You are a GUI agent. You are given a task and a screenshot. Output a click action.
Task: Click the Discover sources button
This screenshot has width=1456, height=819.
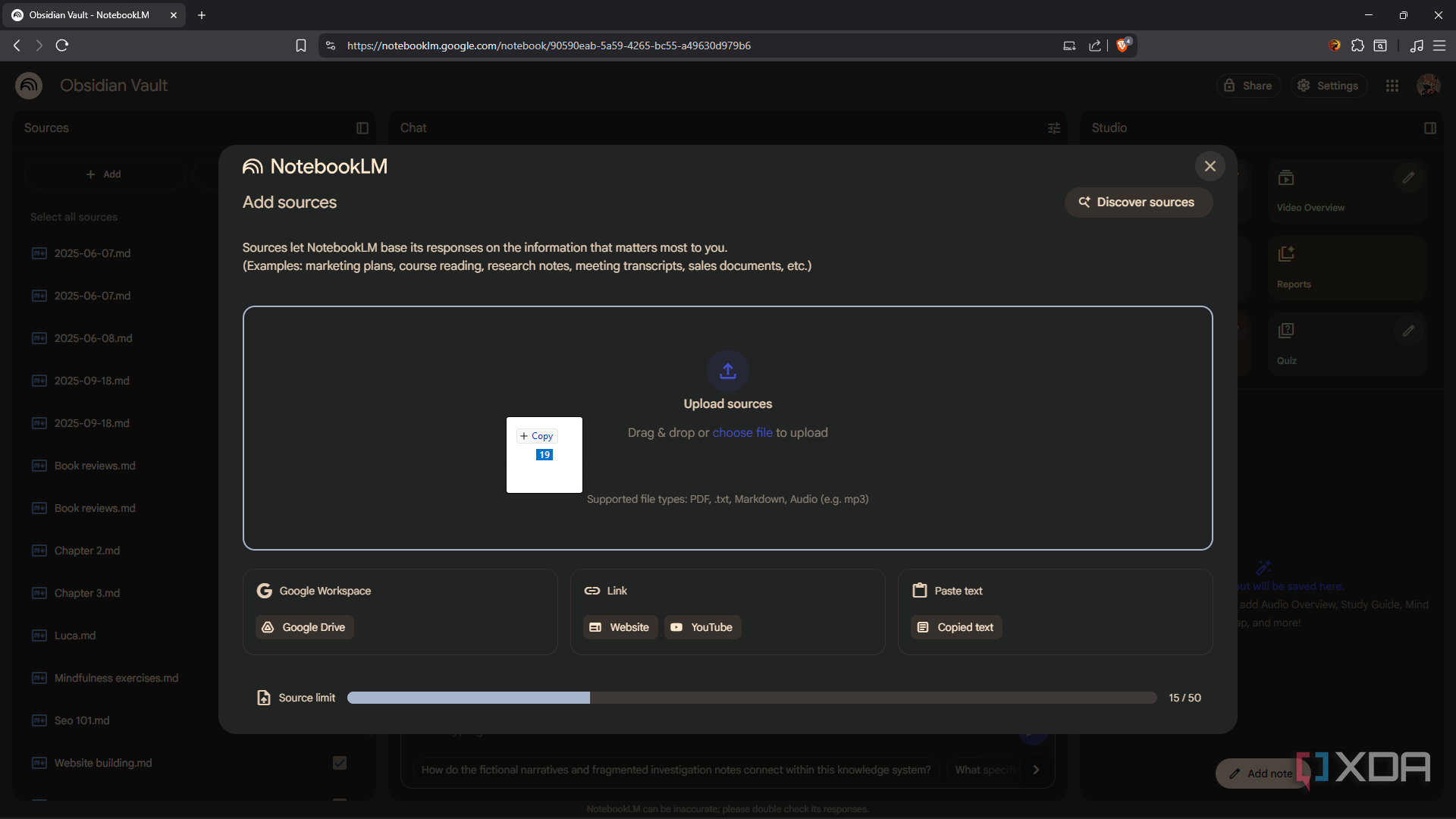coord(1138,202)
